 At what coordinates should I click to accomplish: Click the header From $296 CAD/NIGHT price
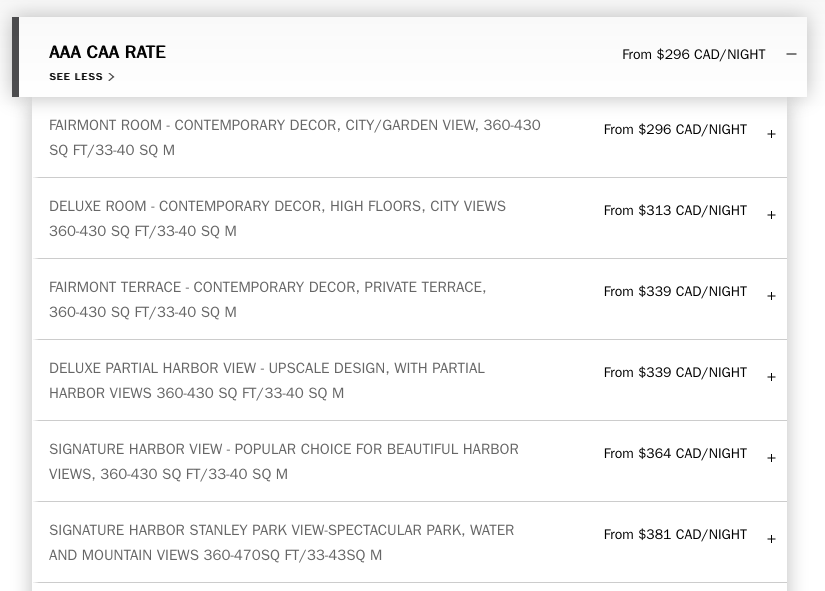[693, 55]
